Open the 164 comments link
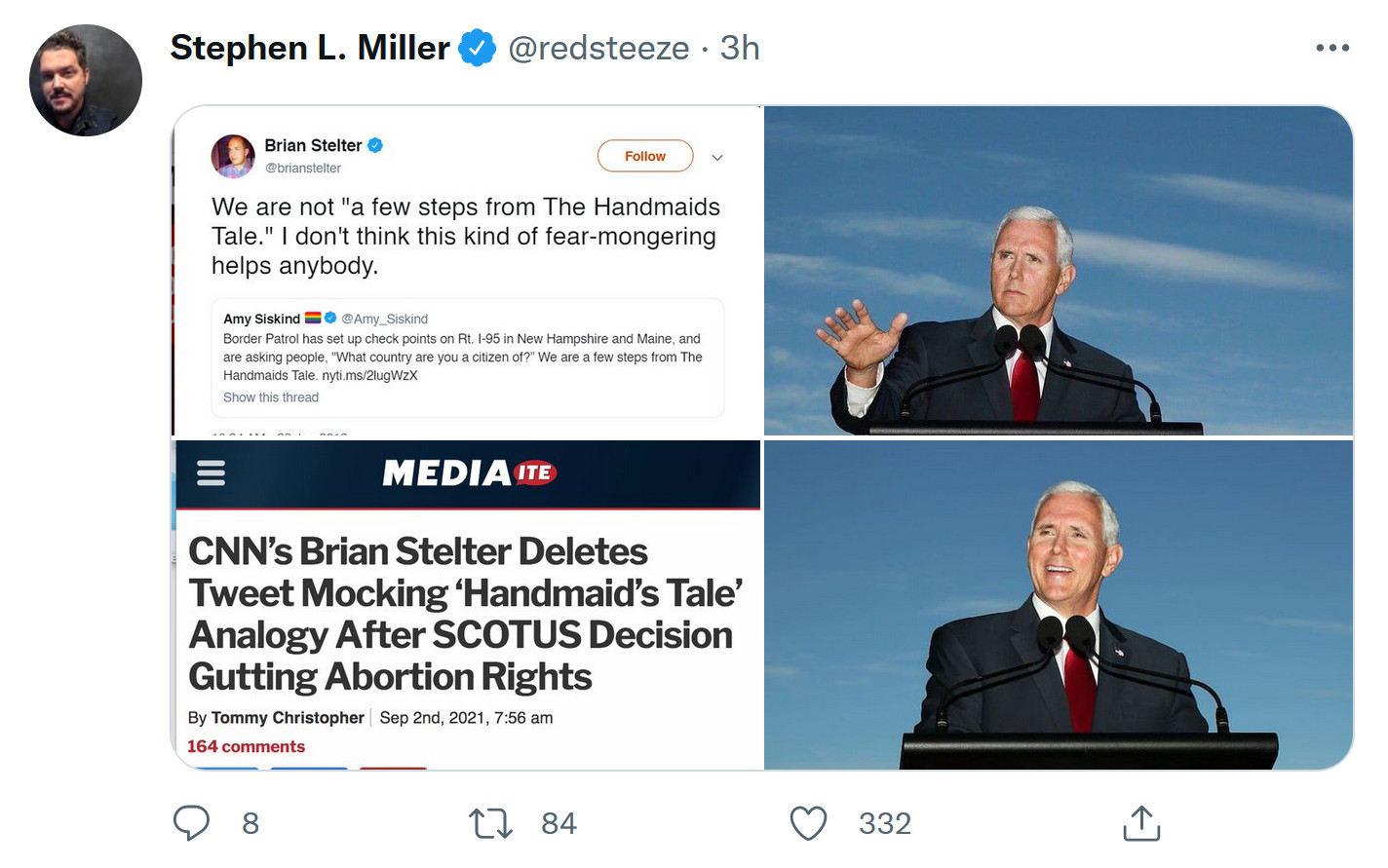This screenshot has width=1388, height=868. tap(246, 746)
